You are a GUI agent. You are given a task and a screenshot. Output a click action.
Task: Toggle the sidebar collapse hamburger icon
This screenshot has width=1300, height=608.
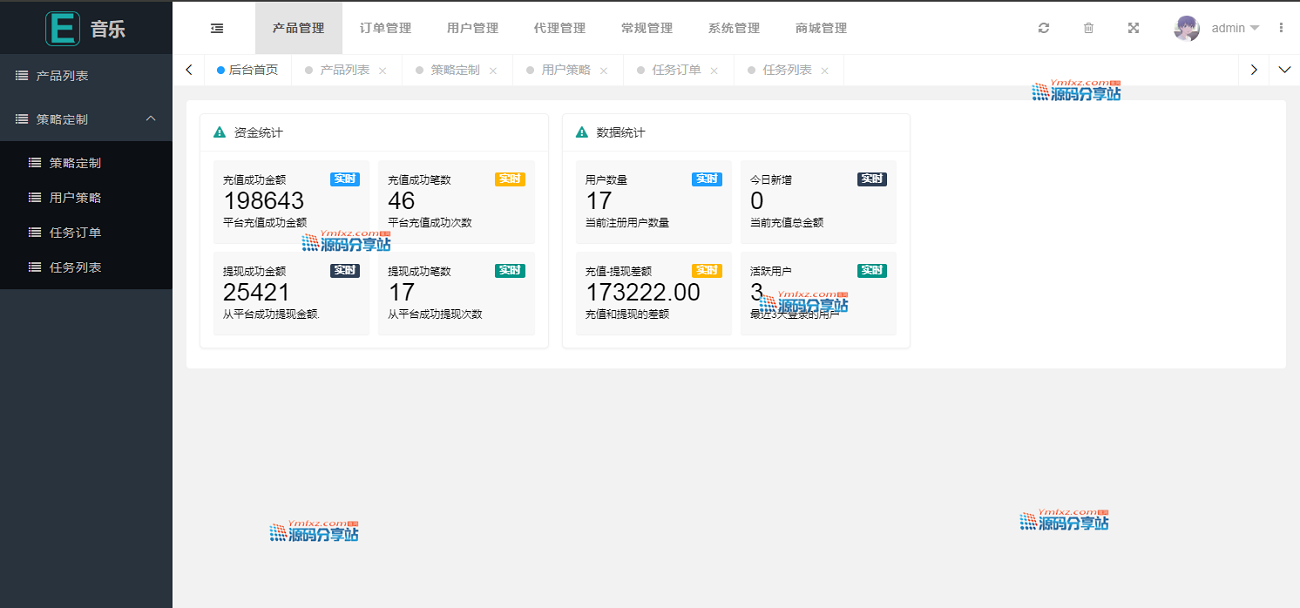pyautogui.click(x=217, y=28)
